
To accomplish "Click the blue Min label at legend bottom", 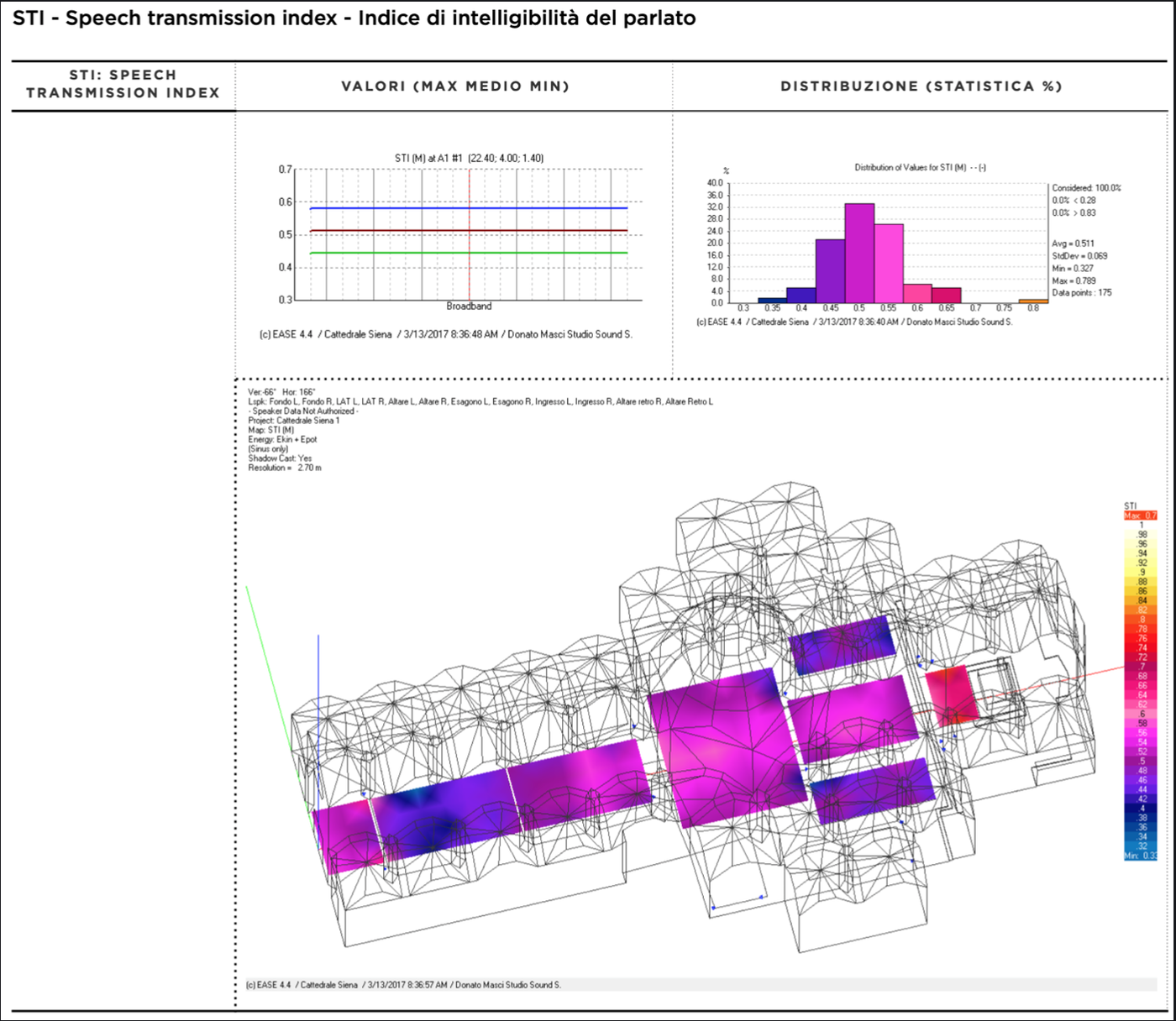I will pyautogui.click(x=1140, y=856).
